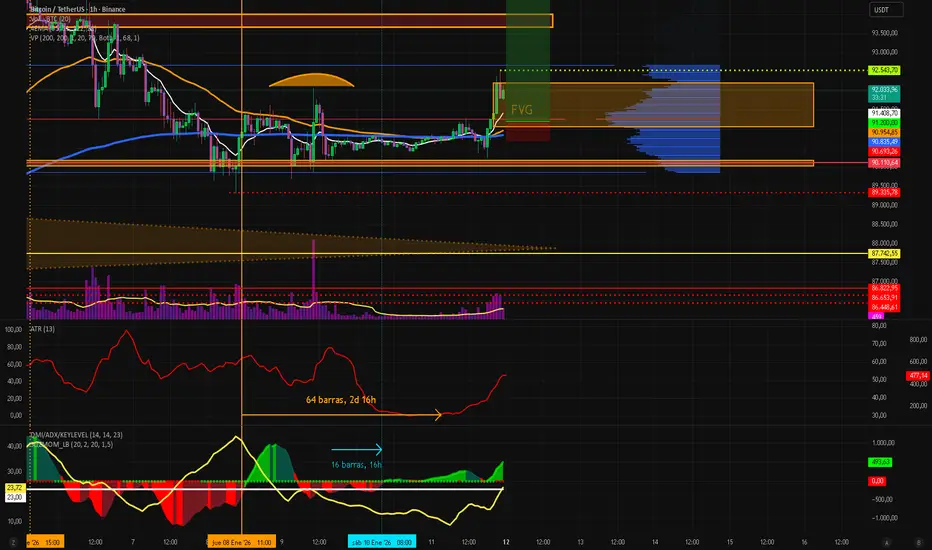
Task: Click the yellow 23,72 ADX value label
Action: (15, 488)
